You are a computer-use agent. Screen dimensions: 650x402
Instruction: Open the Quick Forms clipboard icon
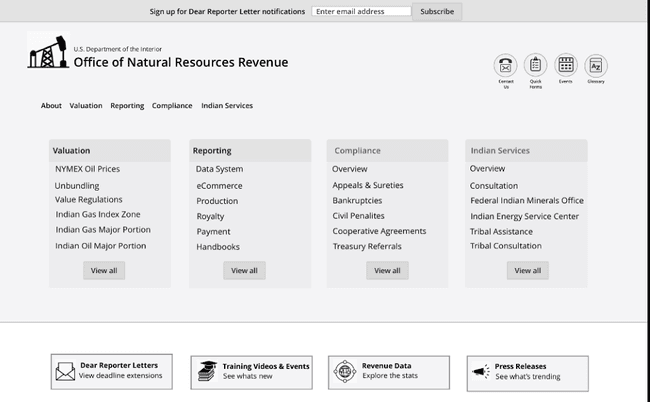tap(535, 66)
